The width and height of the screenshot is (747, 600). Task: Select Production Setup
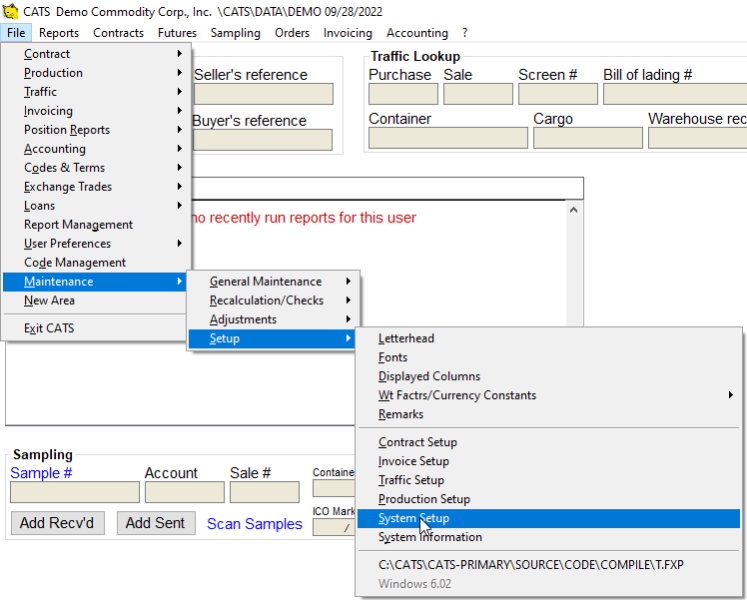pos(549,499)
